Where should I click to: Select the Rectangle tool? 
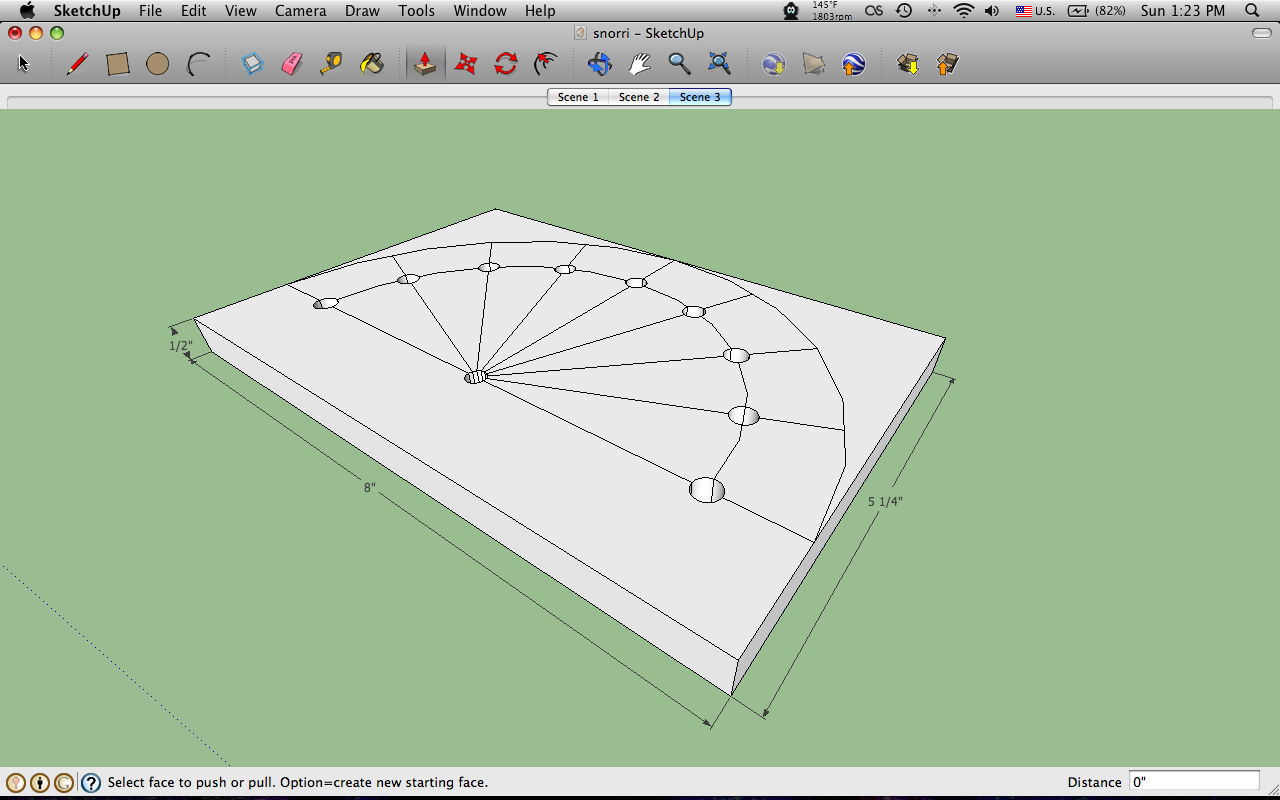118,64
